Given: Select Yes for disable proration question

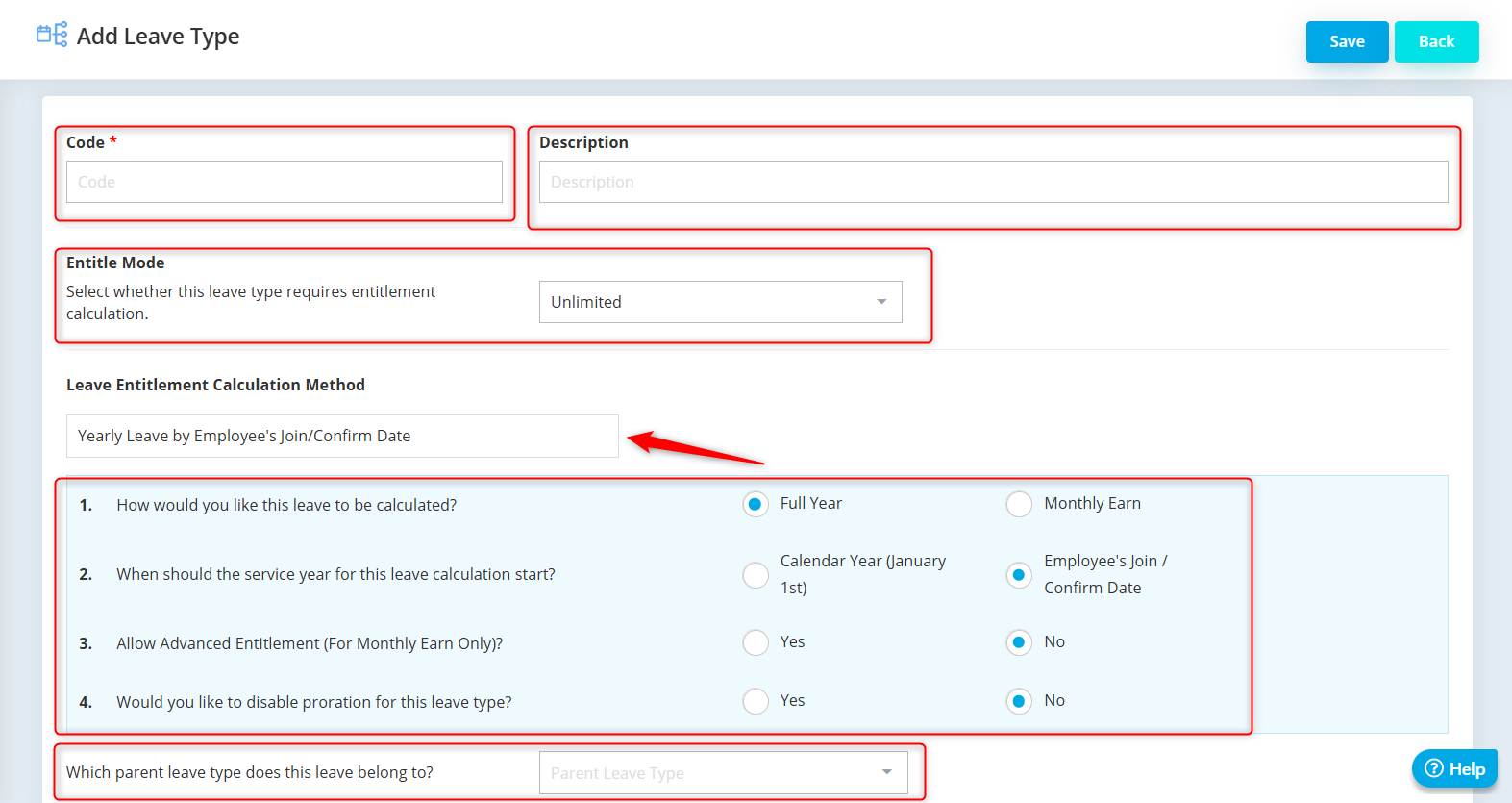Looking at the screenshot, I should (x=756, y=701).
